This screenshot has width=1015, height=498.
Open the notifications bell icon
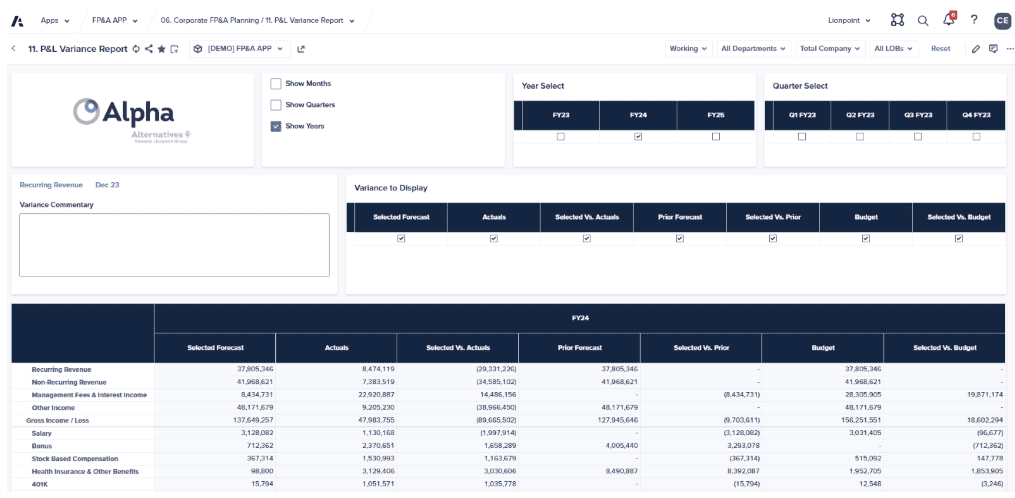(949, 19)
